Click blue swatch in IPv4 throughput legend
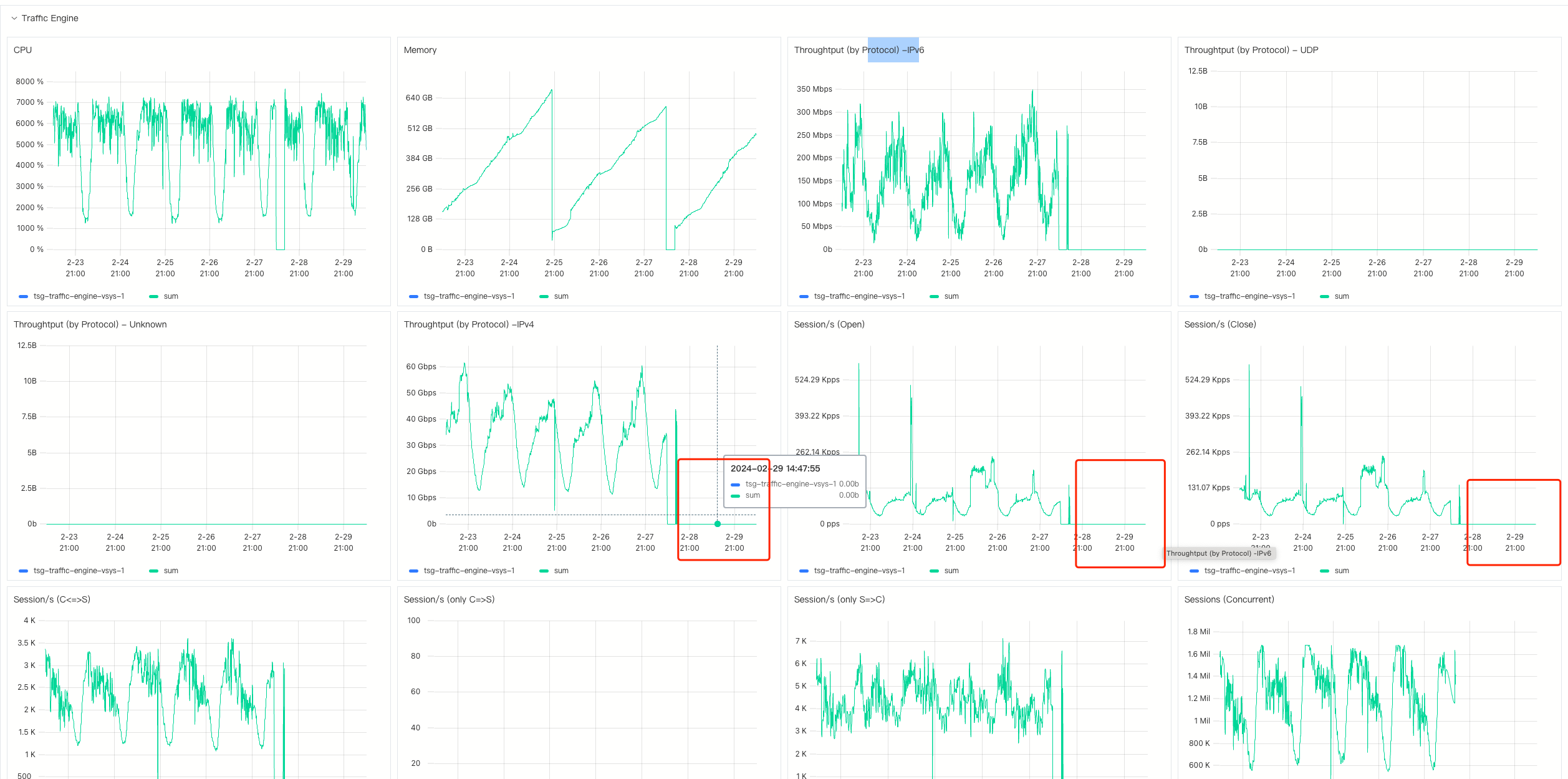 pos(413,571)
